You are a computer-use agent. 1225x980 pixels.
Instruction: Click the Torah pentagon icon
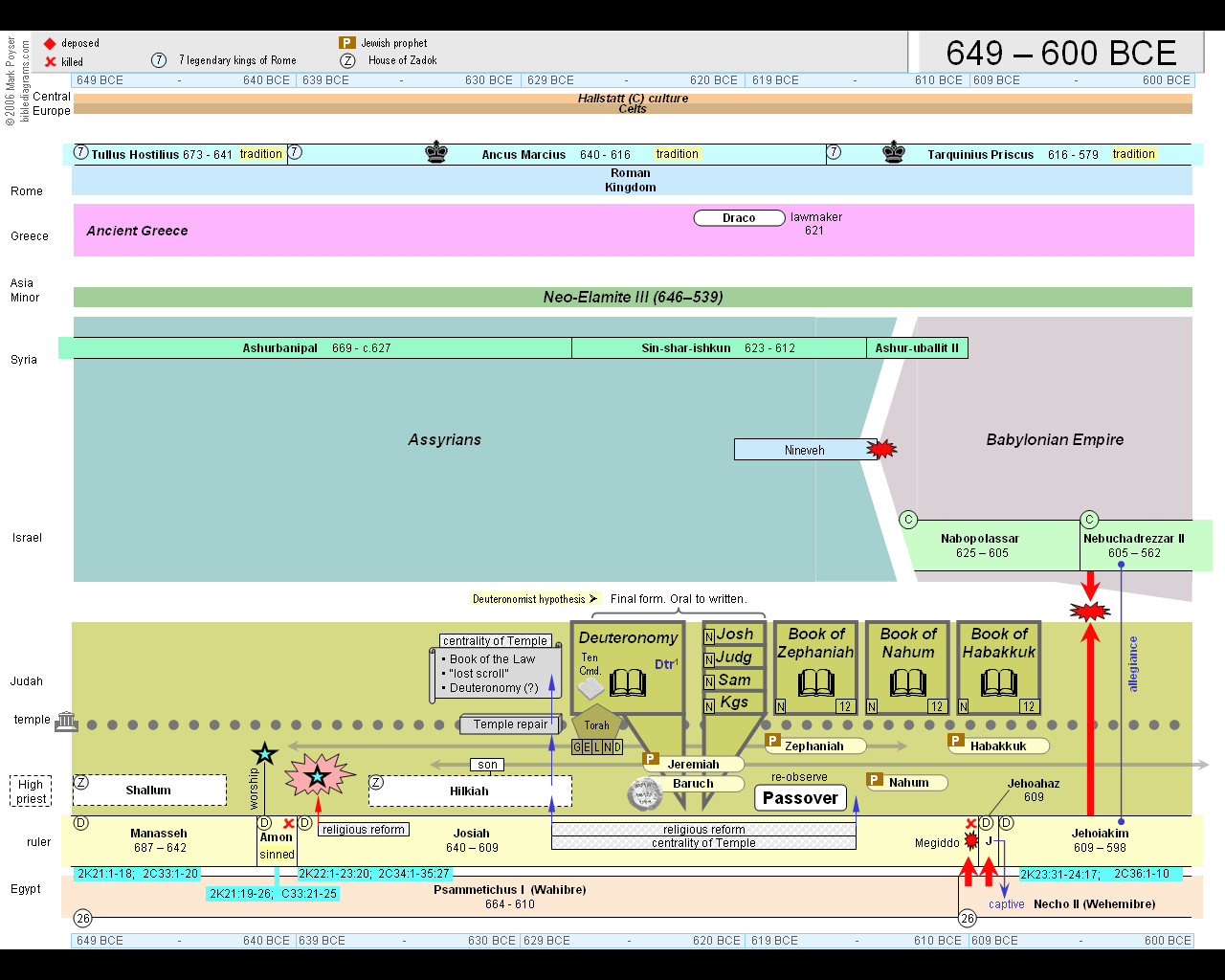[x=597, y=723]
